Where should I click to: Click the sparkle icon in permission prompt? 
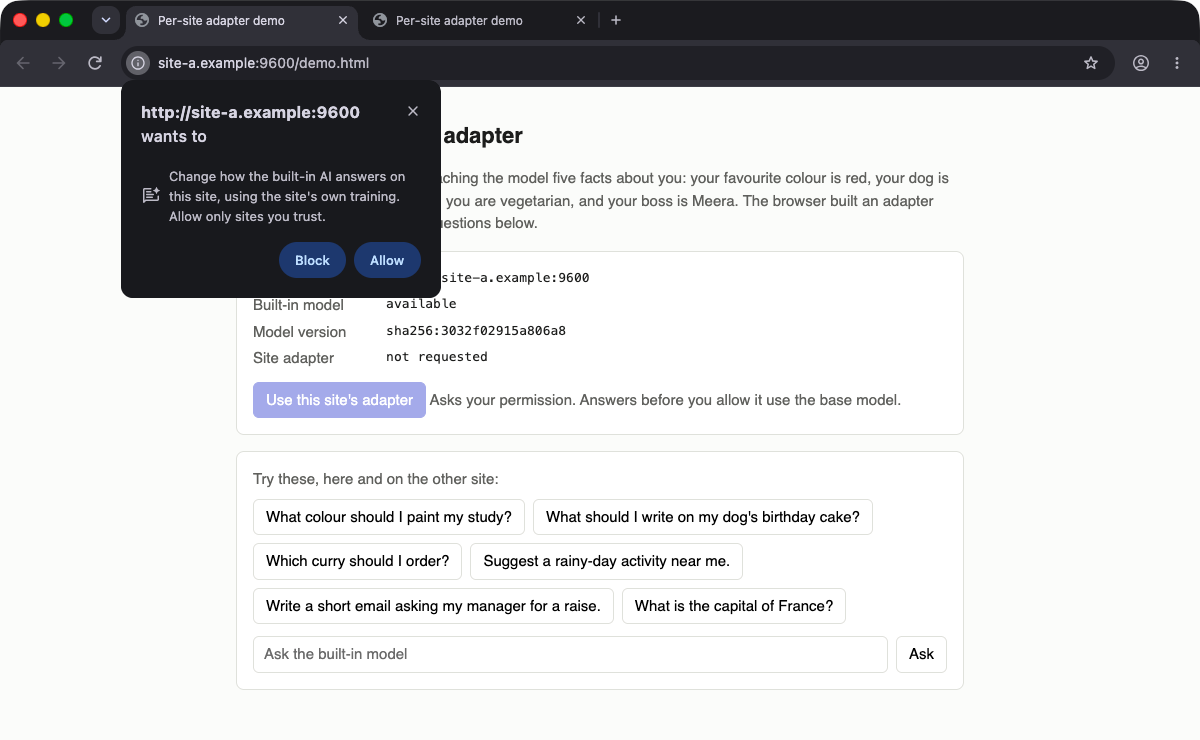tap(151, 195)
